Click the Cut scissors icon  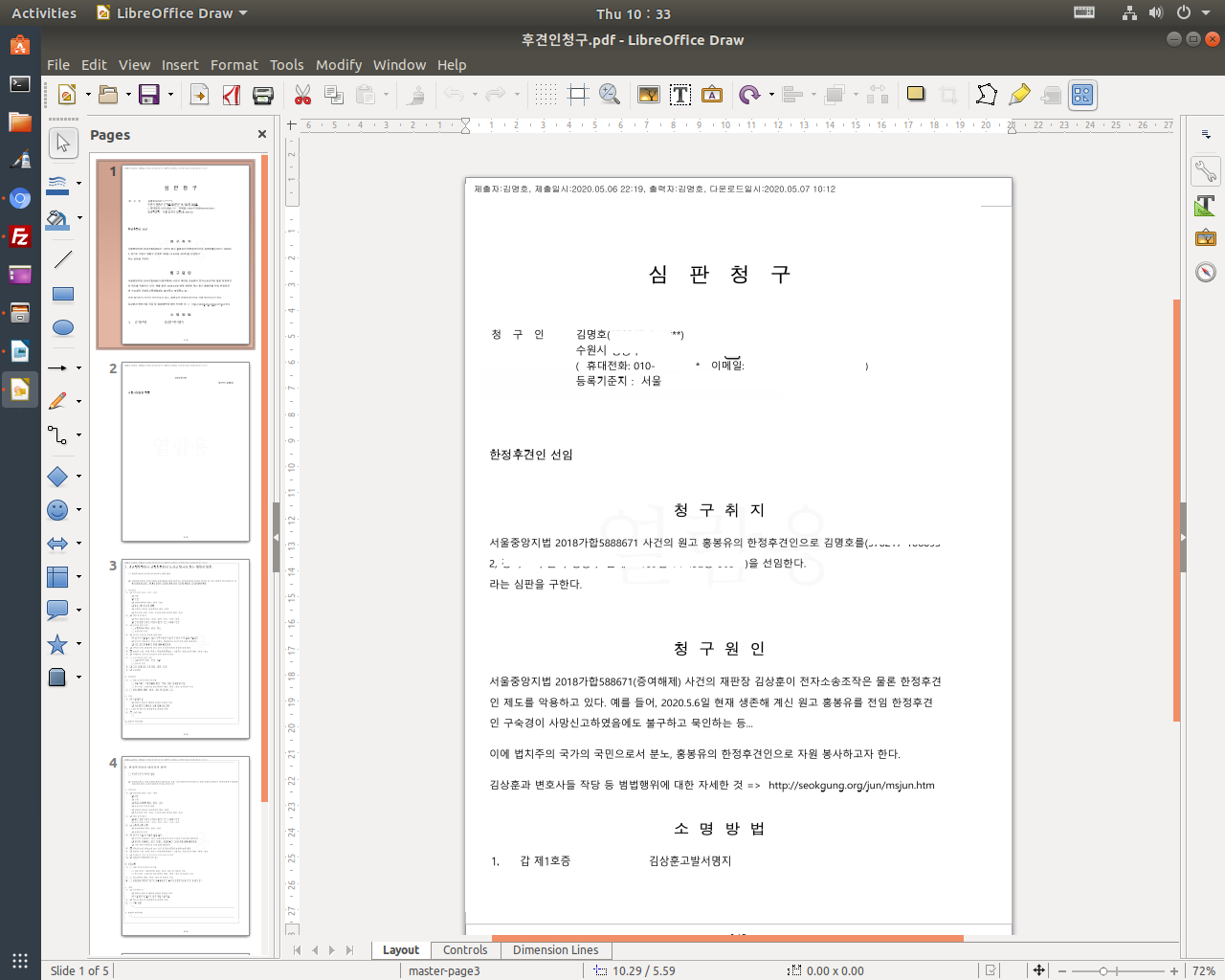pos(303,95)
